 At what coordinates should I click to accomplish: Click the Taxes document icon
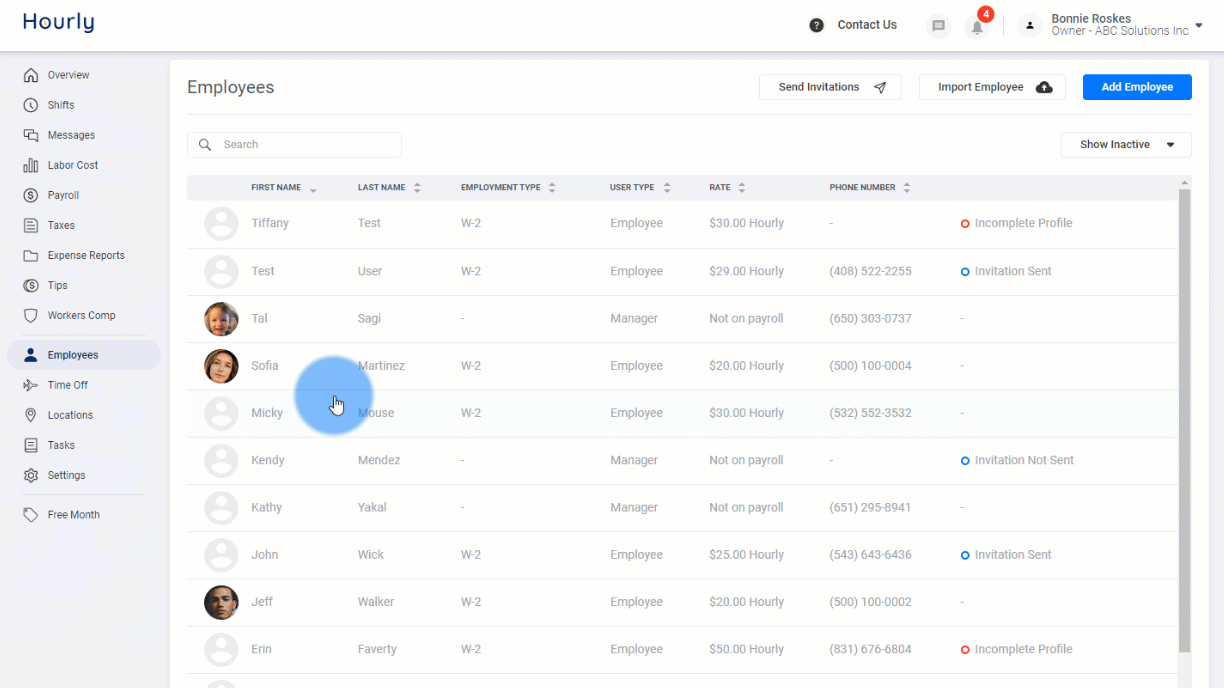tap(31, 225)
